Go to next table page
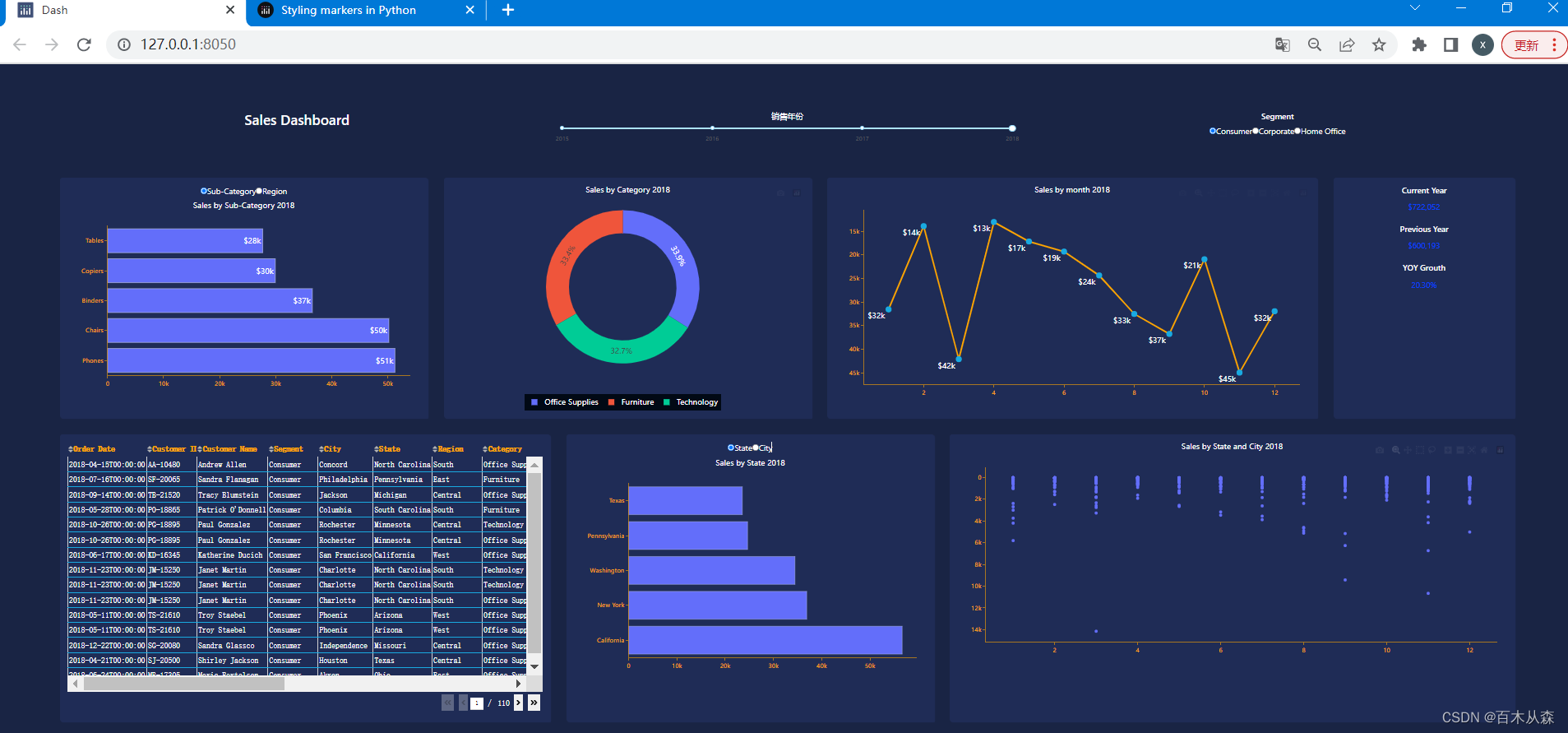 tap(518, 703)
